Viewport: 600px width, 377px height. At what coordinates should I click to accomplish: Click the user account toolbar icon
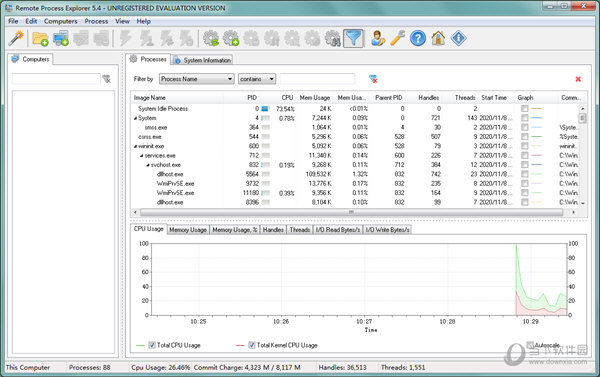point(378,39)
